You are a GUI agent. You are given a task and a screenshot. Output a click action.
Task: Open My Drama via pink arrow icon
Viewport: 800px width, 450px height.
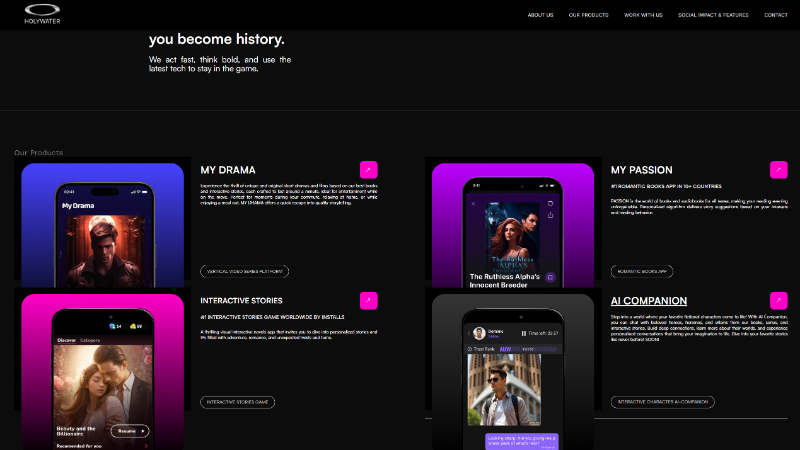pos(368,170)
